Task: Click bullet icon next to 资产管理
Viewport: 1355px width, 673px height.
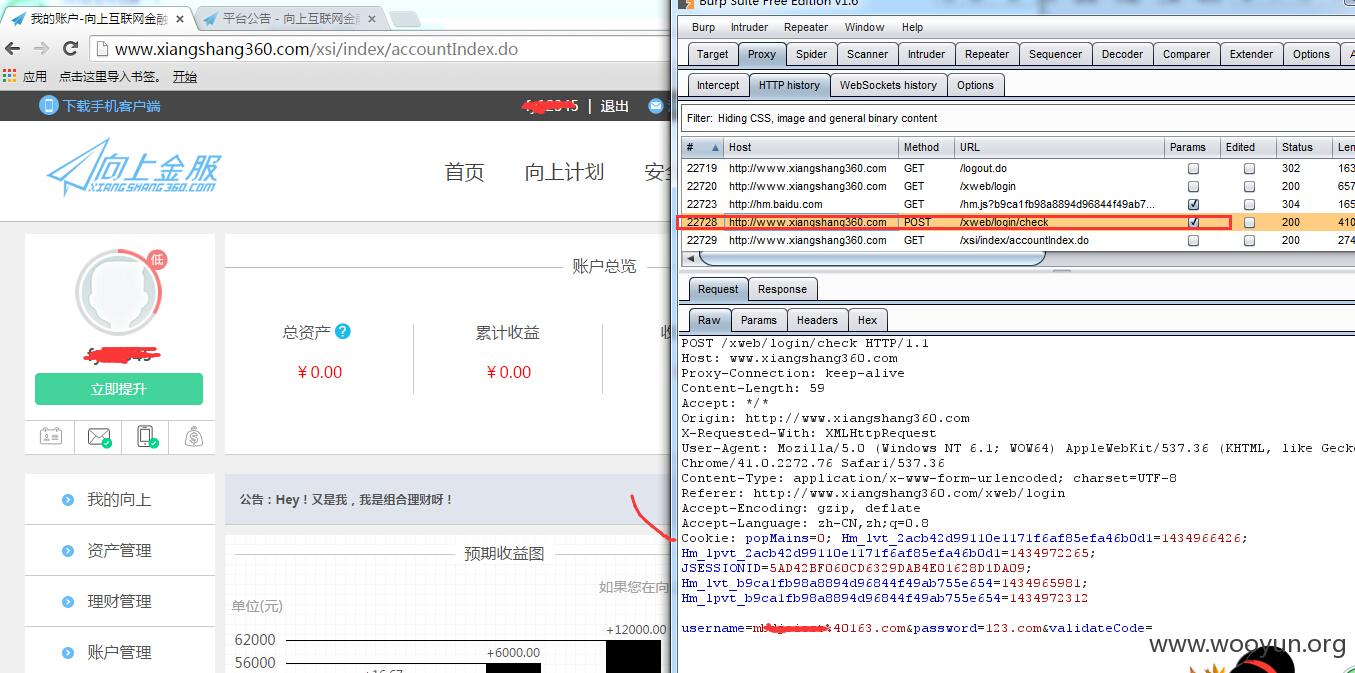Action: pos(68,551)
